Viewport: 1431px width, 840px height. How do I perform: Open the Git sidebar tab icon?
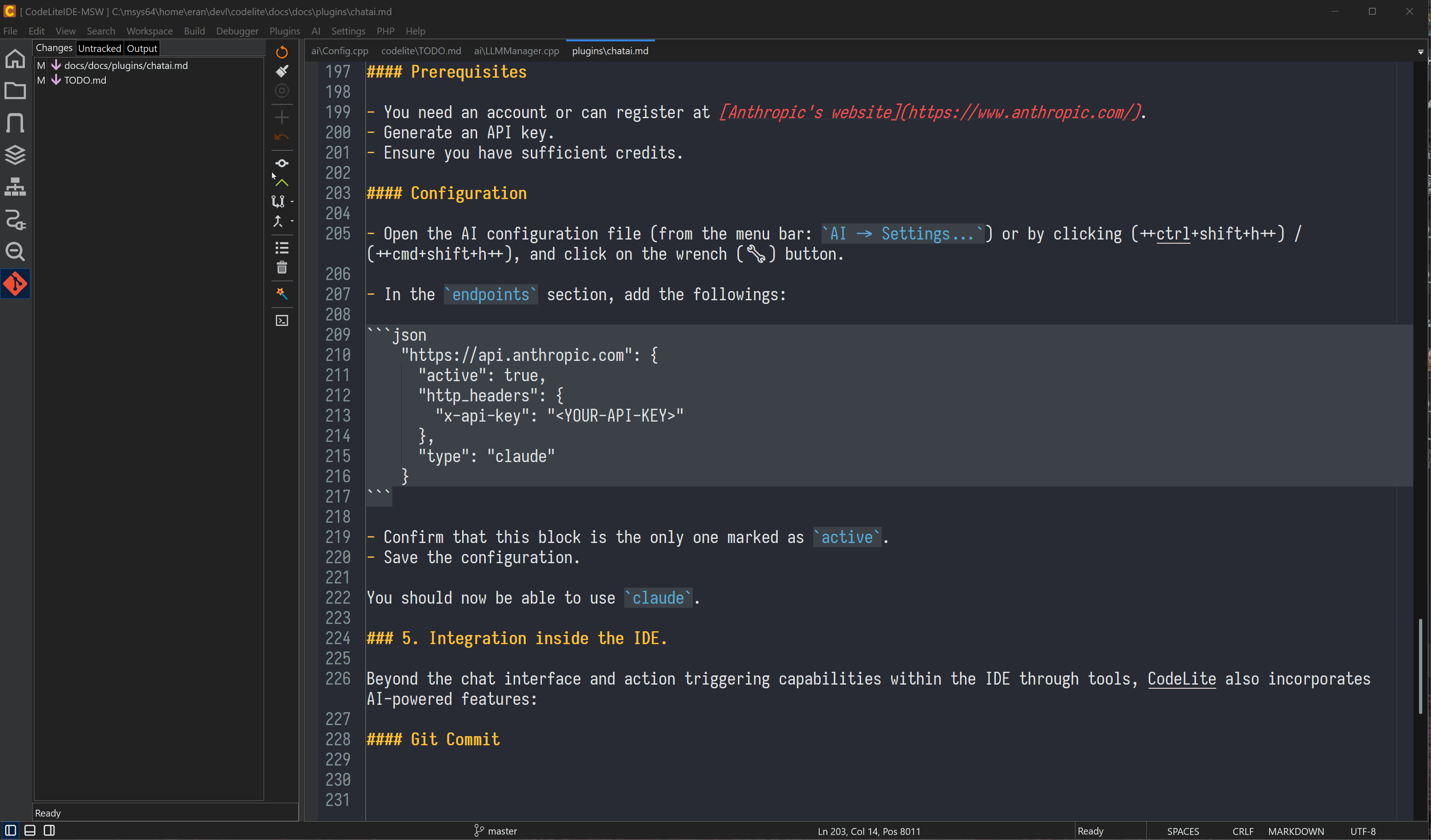point(15,284)
